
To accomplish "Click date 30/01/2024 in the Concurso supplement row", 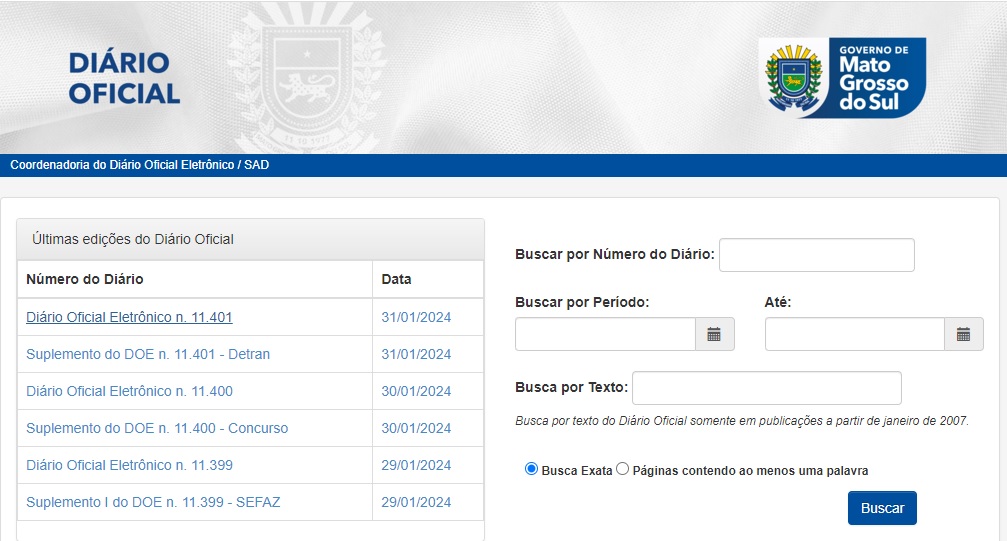I will [416, 429].
